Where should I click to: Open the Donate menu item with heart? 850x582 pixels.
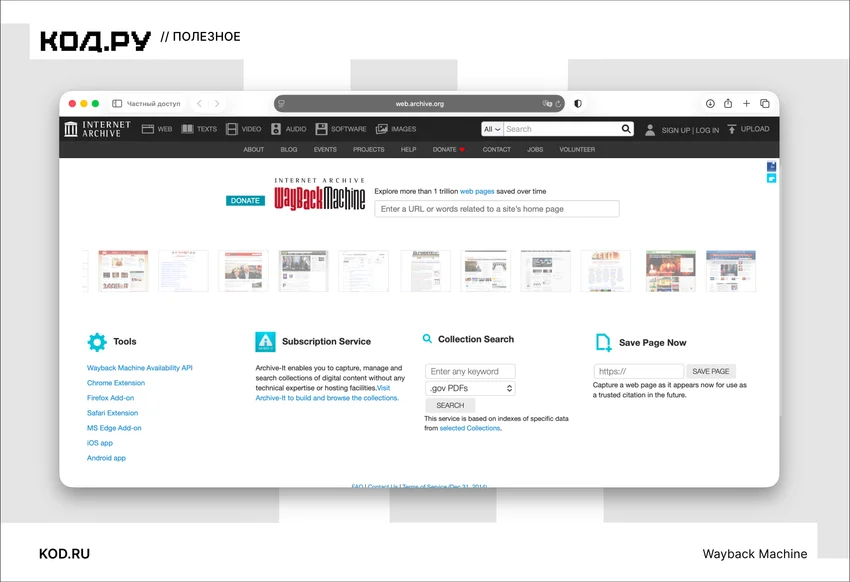pos(449,150)
